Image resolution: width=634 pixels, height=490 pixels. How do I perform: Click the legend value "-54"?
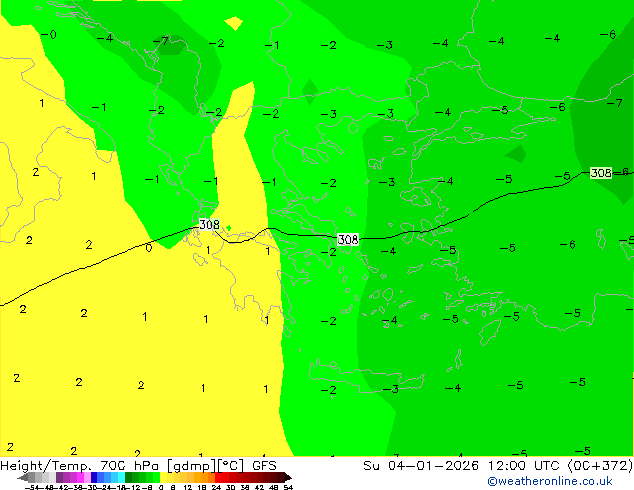pyautogui.click(x=32, y=487)
